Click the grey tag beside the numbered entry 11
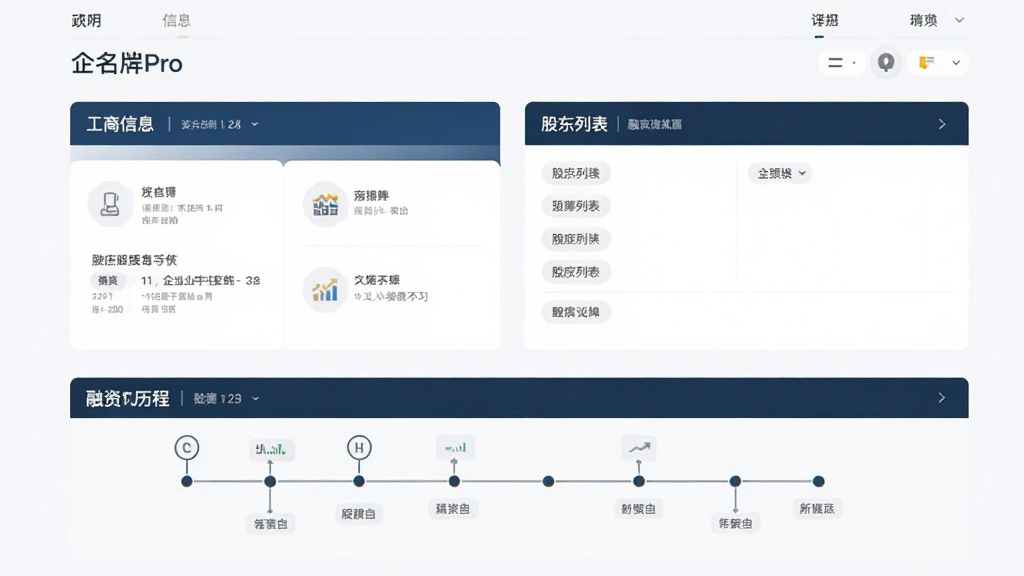 click(x=108, y=280)
